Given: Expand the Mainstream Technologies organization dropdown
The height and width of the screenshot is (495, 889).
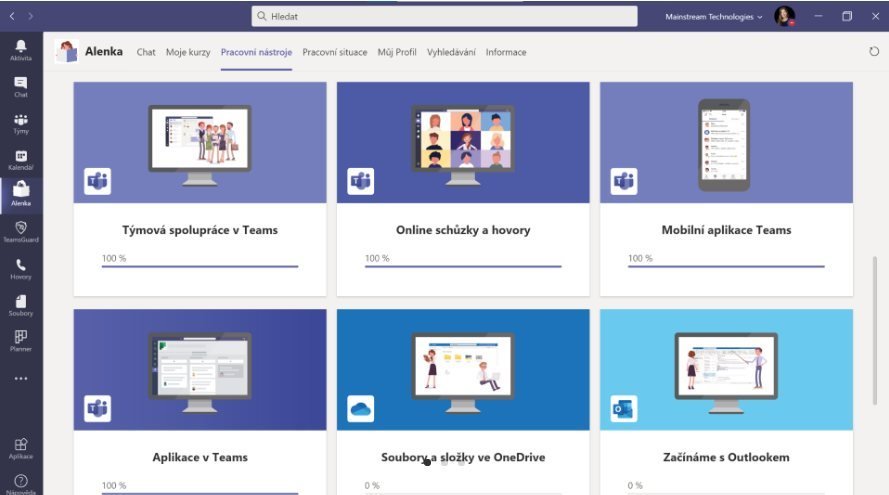Looking at the screenshot, I should click(713, 17).
